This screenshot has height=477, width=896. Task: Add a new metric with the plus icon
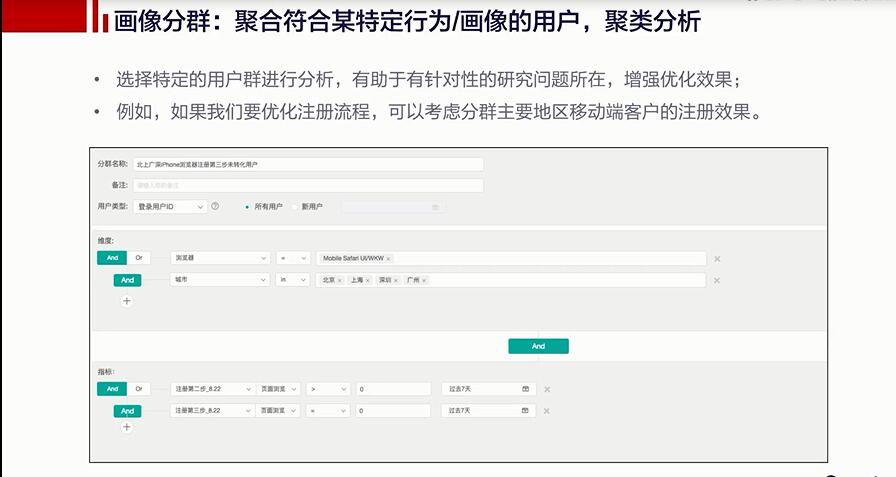(127, 427)
